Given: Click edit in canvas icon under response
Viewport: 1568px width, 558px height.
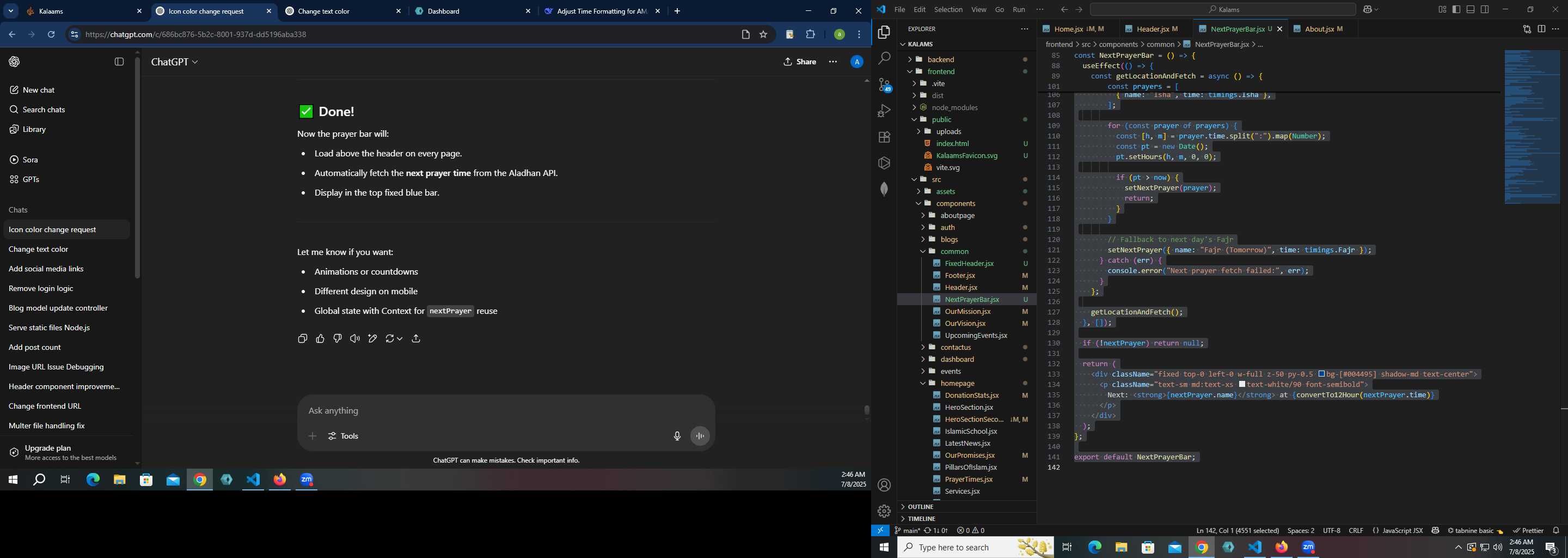Looking at the screenshot, I should [372, 339].
